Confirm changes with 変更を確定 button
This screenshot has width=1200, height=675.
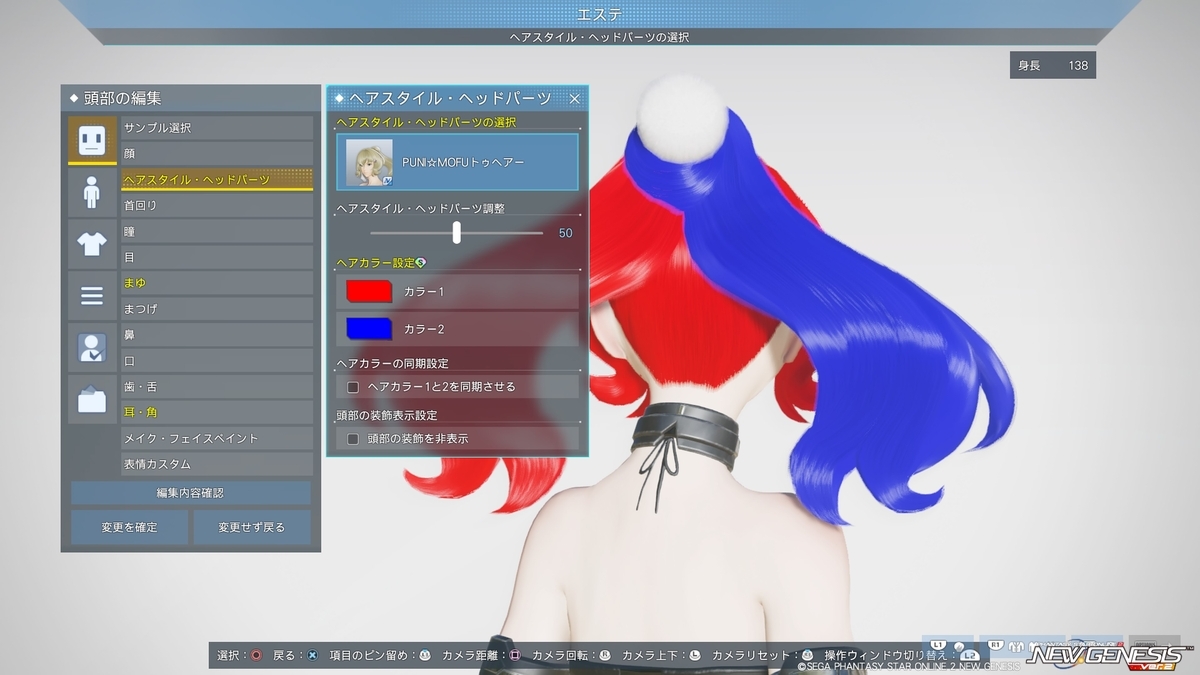(129, 527)
